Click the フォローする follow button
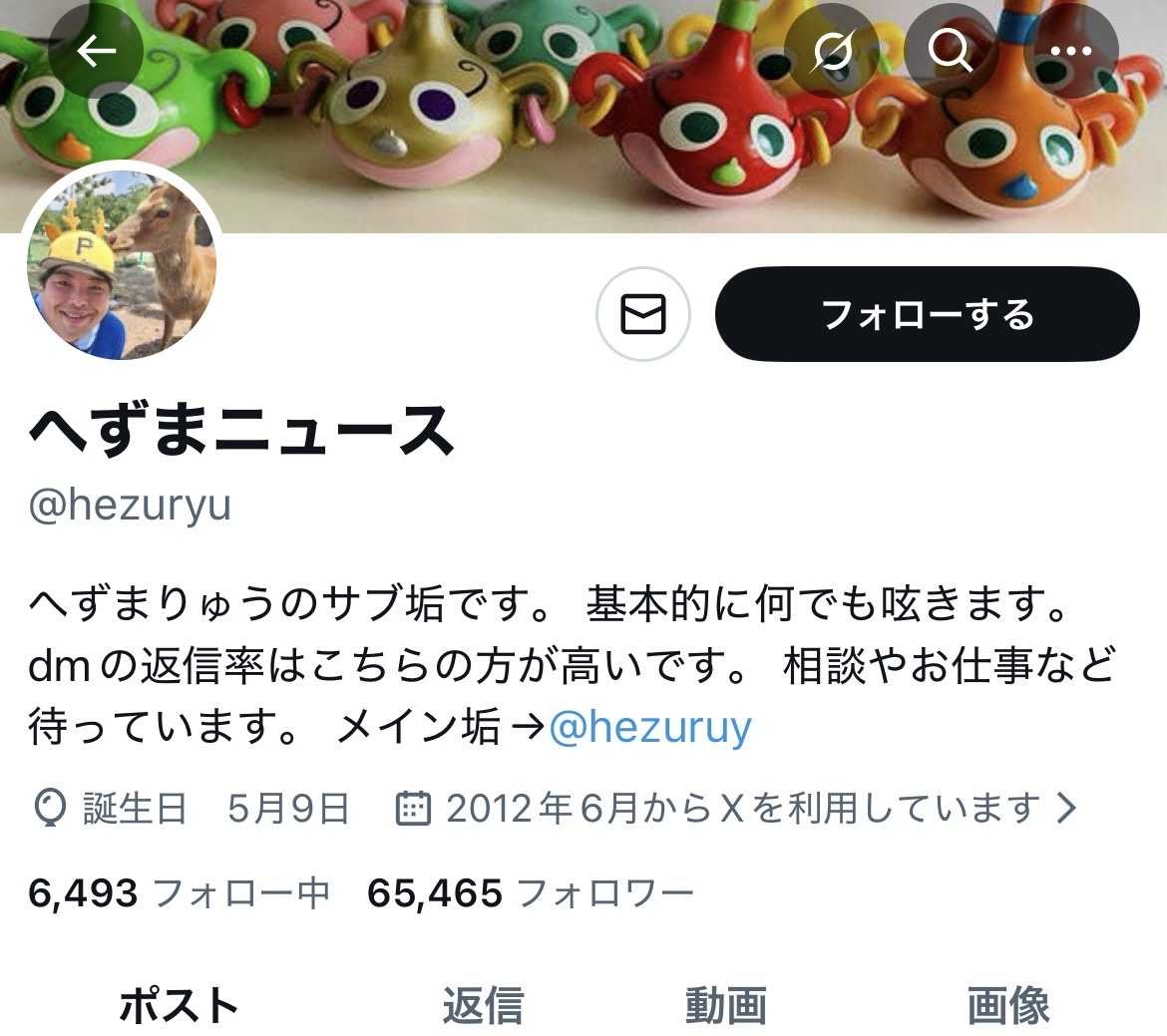Image resolution: width=1167 pixels, height=1036 pixels. pos(928,314)
